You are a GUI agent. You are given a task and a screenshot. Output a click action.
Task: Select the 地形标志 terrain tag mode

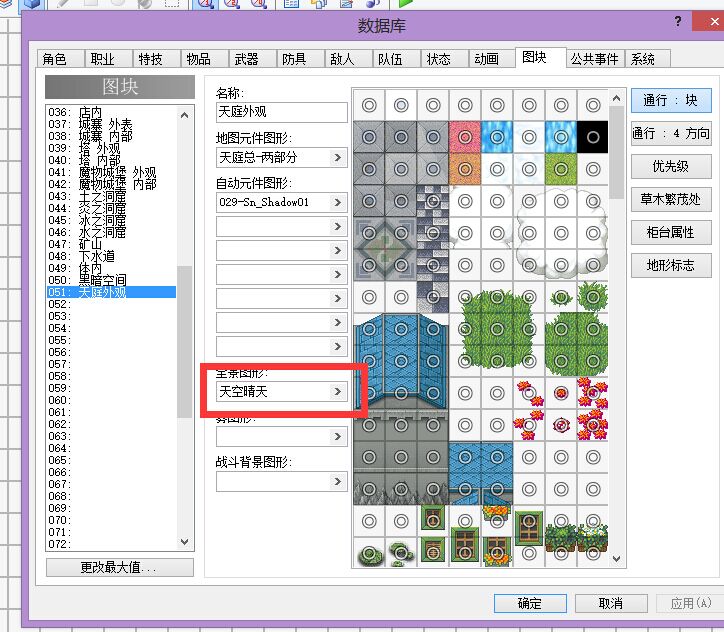point(671,265)
